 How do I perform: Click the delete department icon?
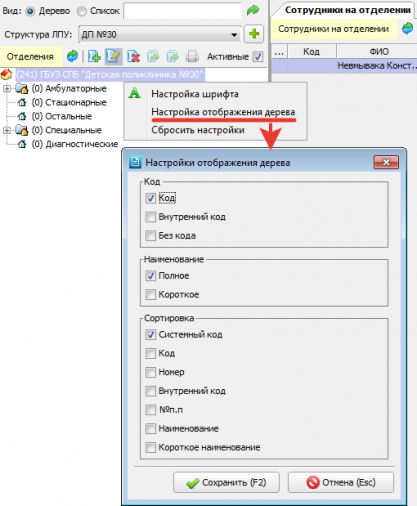click(133, 56)
